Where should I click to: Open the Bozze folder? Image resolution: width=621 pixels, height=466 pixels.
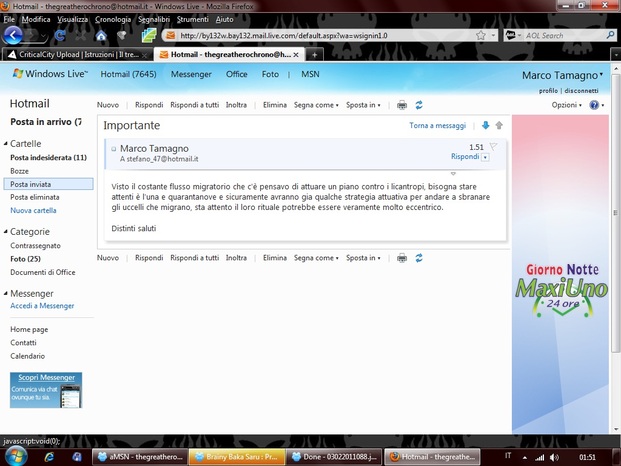[x=19, y=171]
